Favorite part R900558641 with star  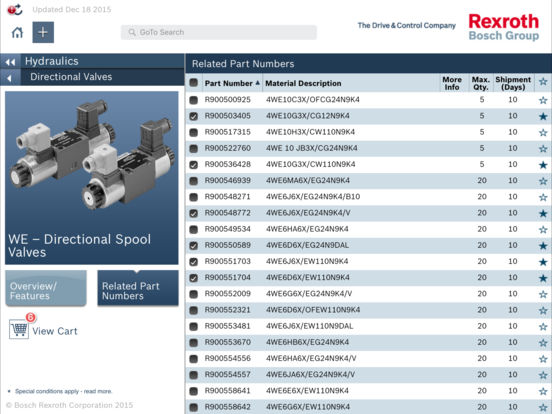pyautogui.click(x=543, y=391)
